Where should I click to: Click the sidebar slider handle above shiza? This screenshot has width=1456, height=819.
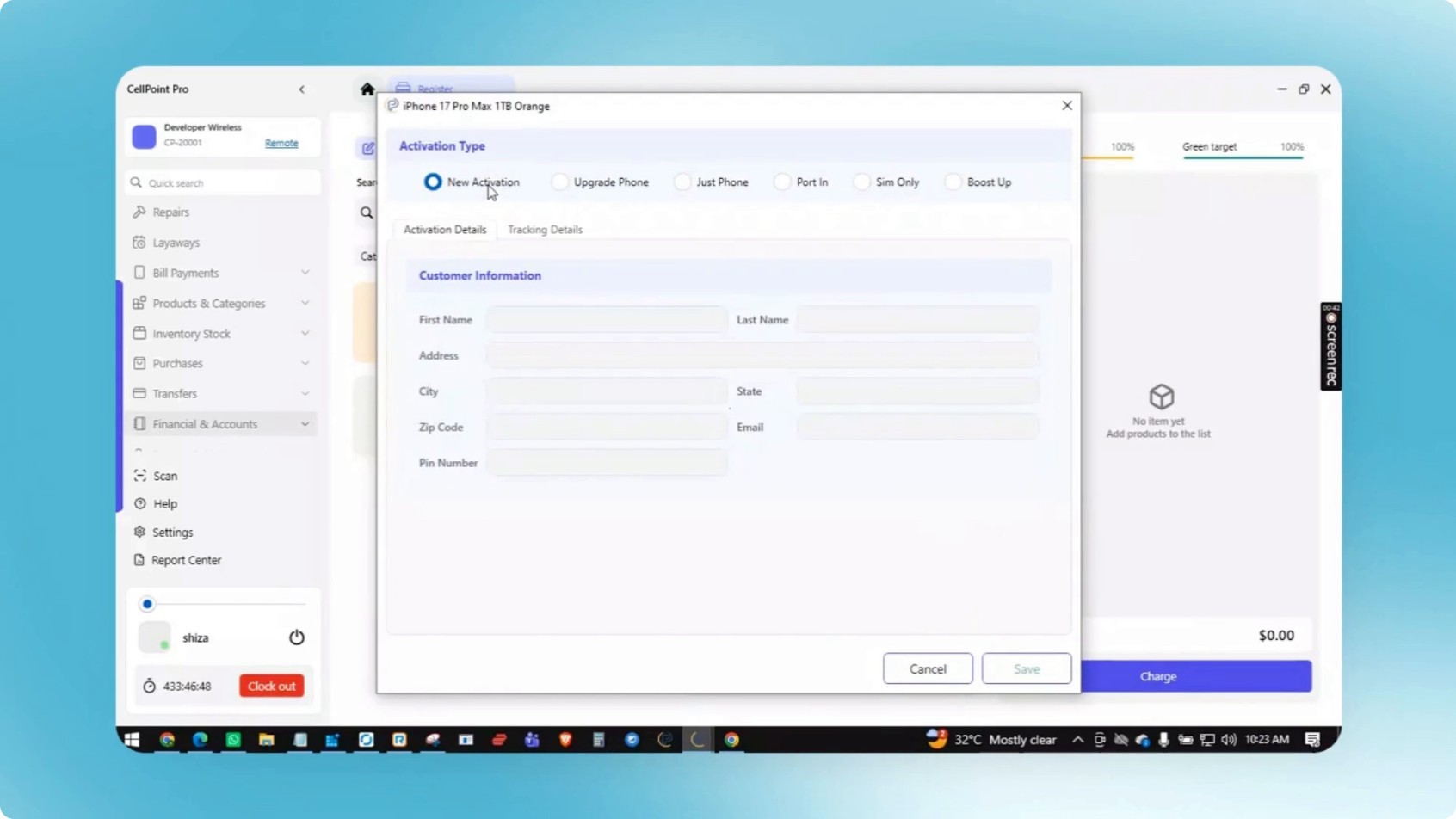pyautogui.click(x=147, y=604)
